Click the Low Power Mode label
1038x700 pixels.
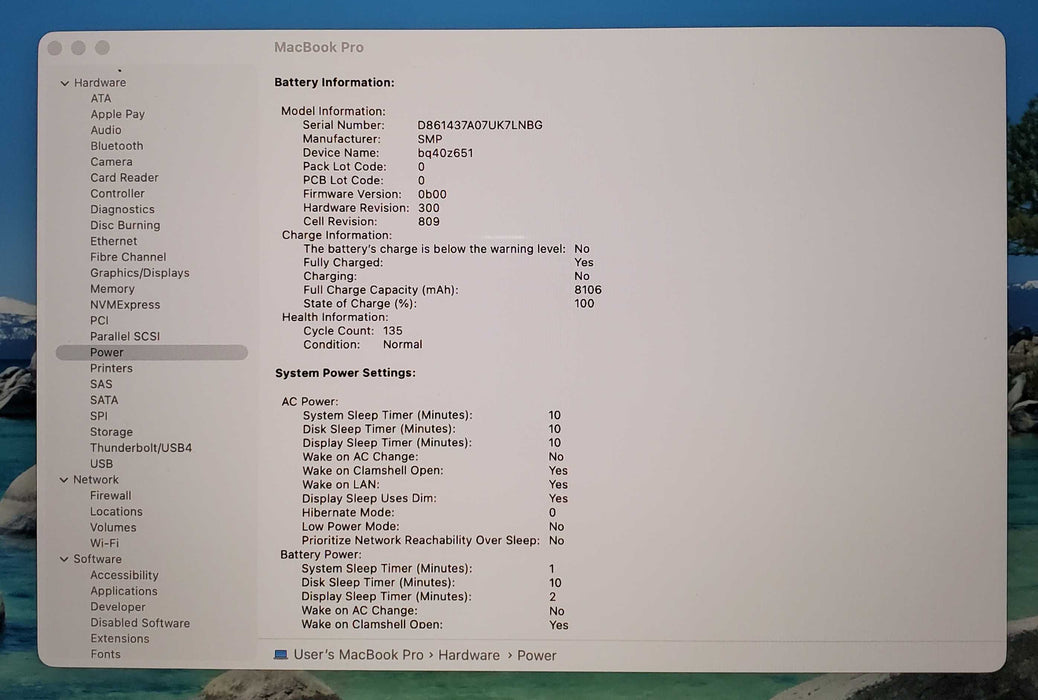point(351,526)
